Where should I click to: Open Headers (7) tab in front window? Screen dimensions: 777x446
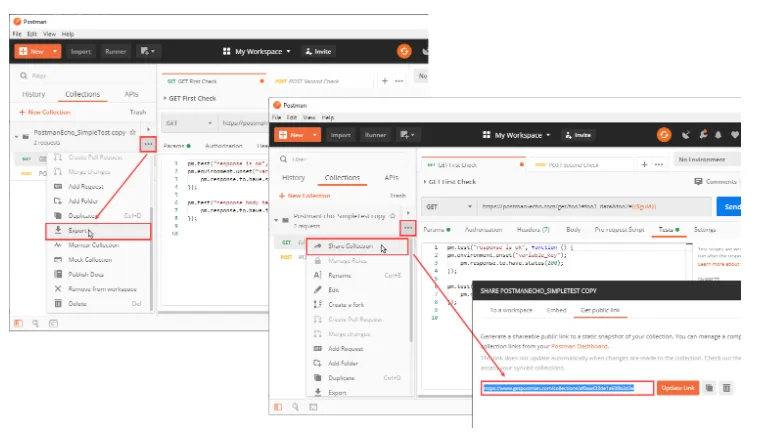(x=533, y=230)
